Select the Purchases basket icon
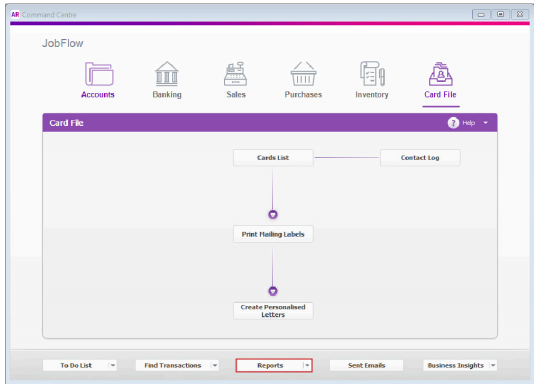 coord(303,74)
